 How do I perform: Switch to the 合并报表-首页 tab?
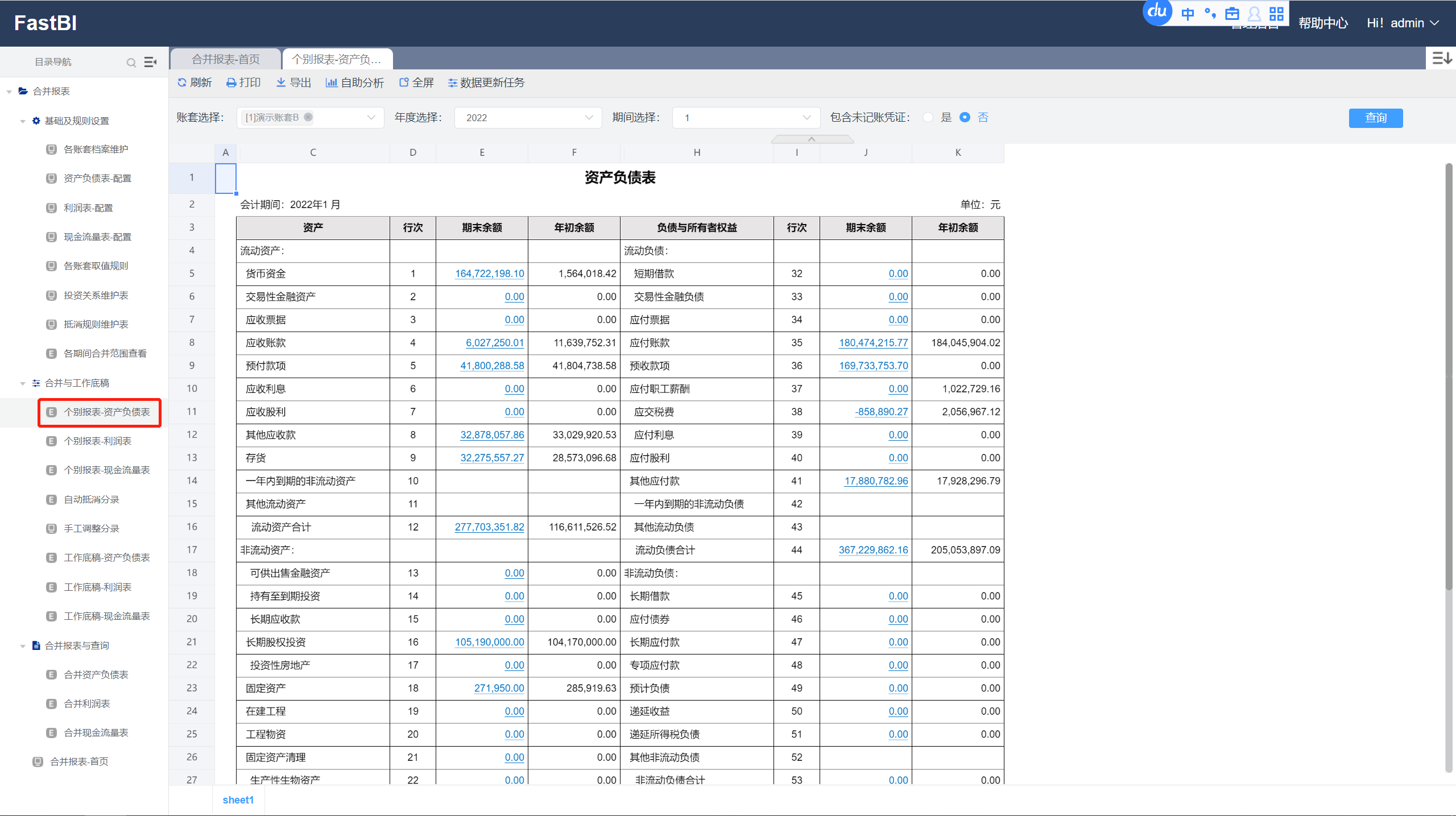tap(226, 59)
